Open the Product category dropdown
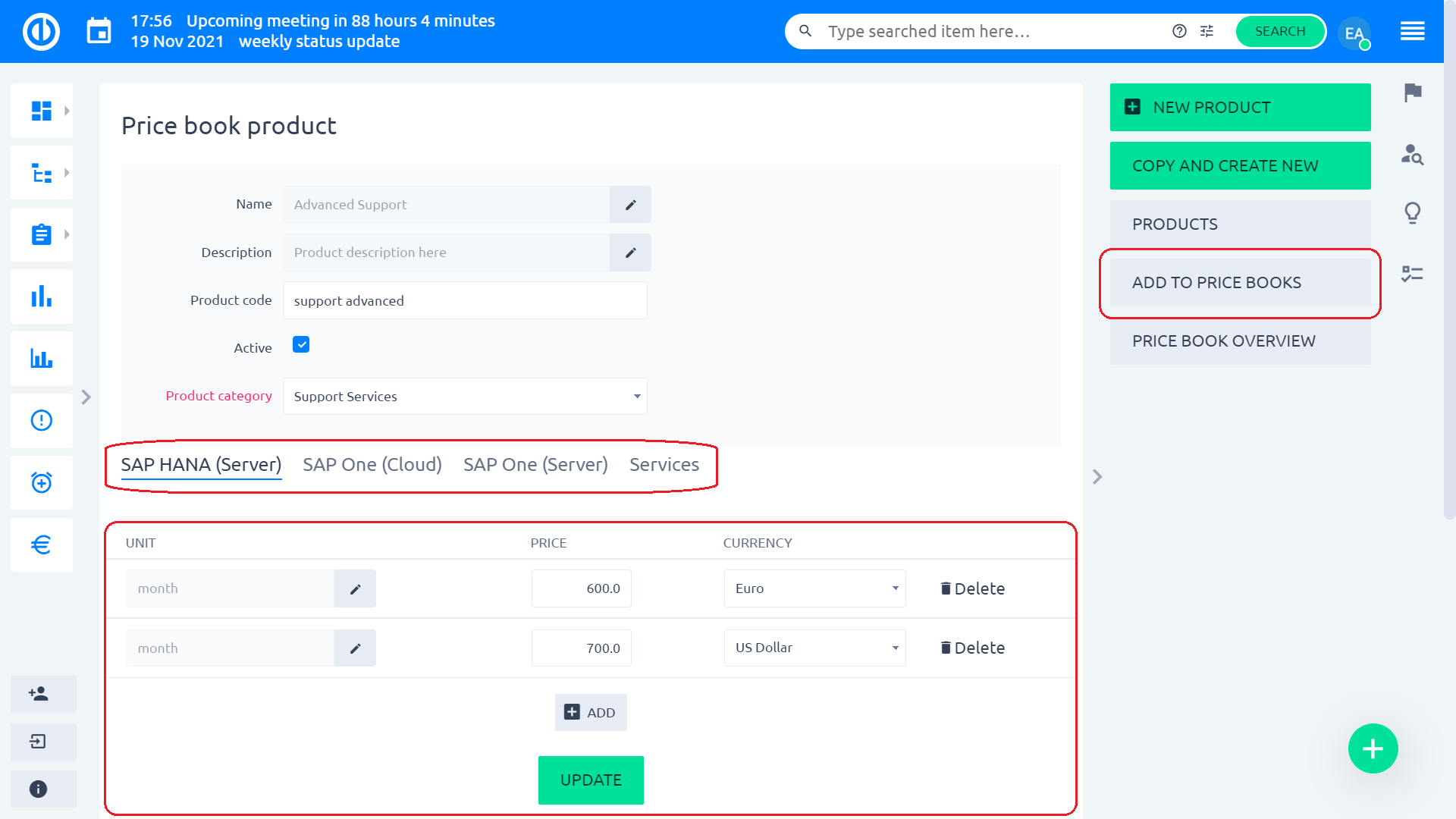 pyautogui.click(x=465, y=397)
